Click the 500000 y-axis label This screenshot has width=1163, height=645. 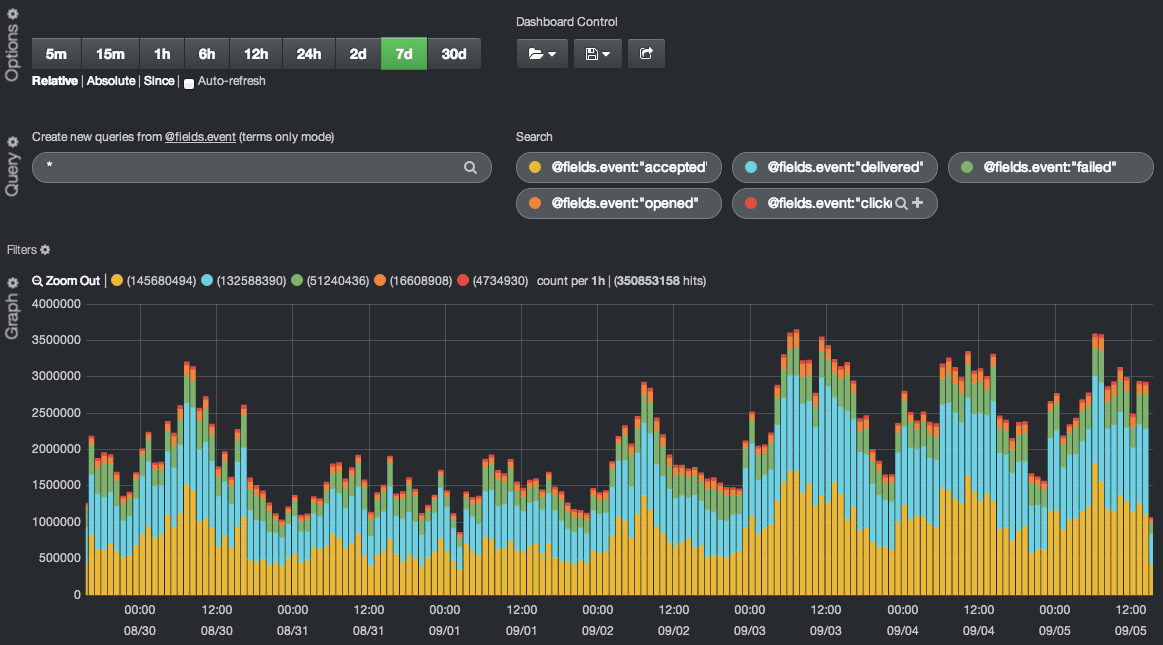tap(59, 558)
